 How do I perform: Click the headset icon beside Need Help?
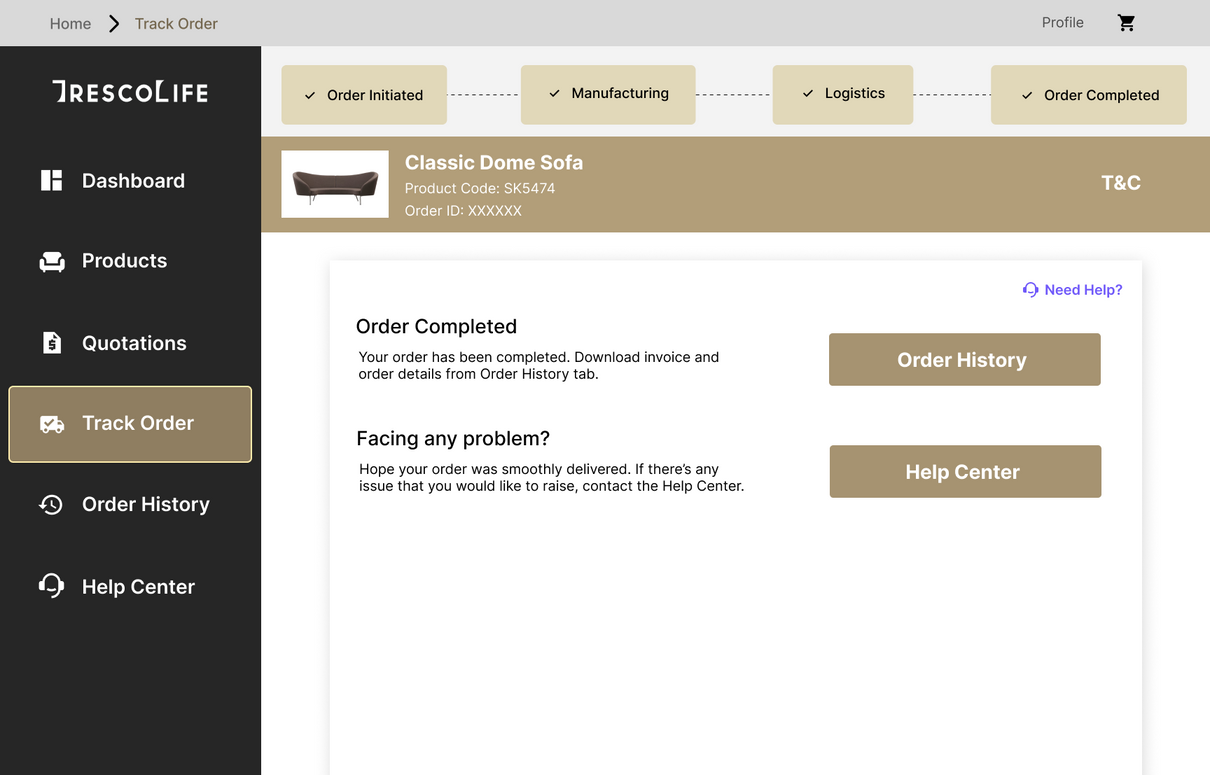pyautogui.click(x=1030, y=290)
